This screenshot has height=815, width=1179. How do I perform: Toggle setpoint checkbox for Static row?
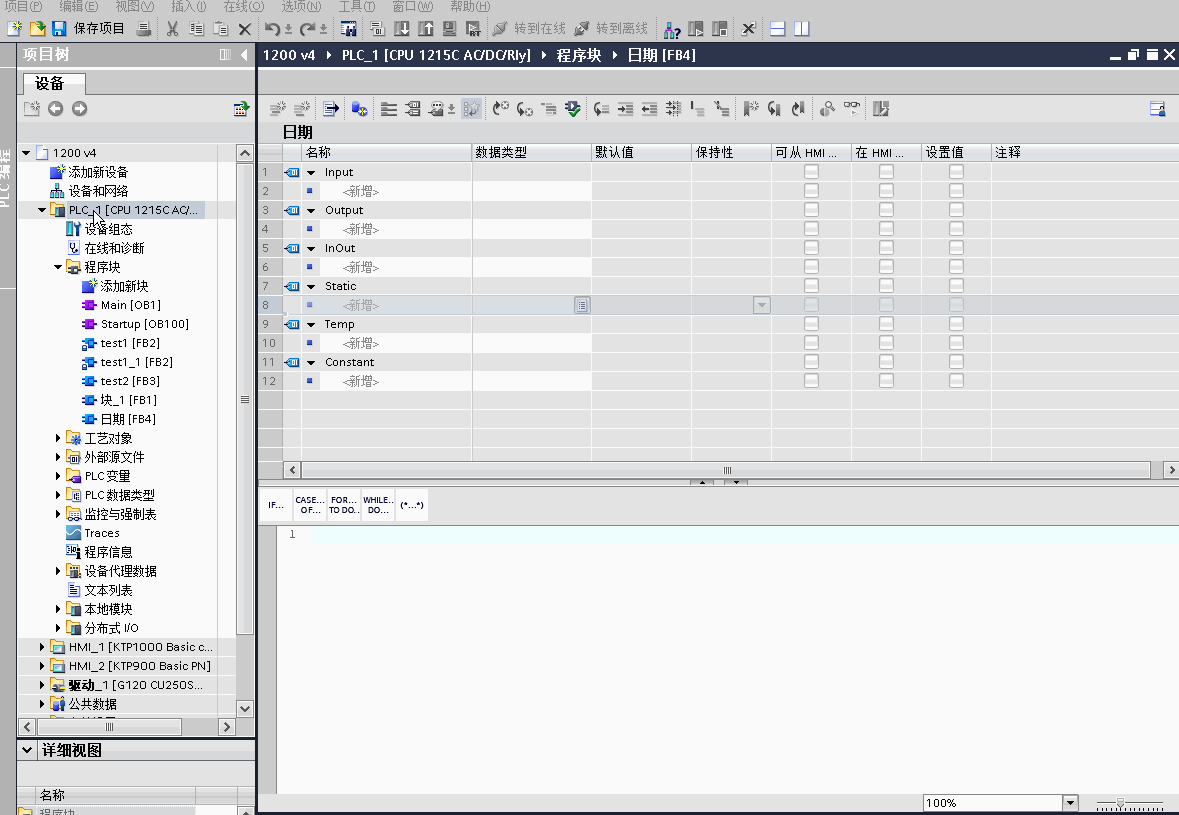pos(956,286)
